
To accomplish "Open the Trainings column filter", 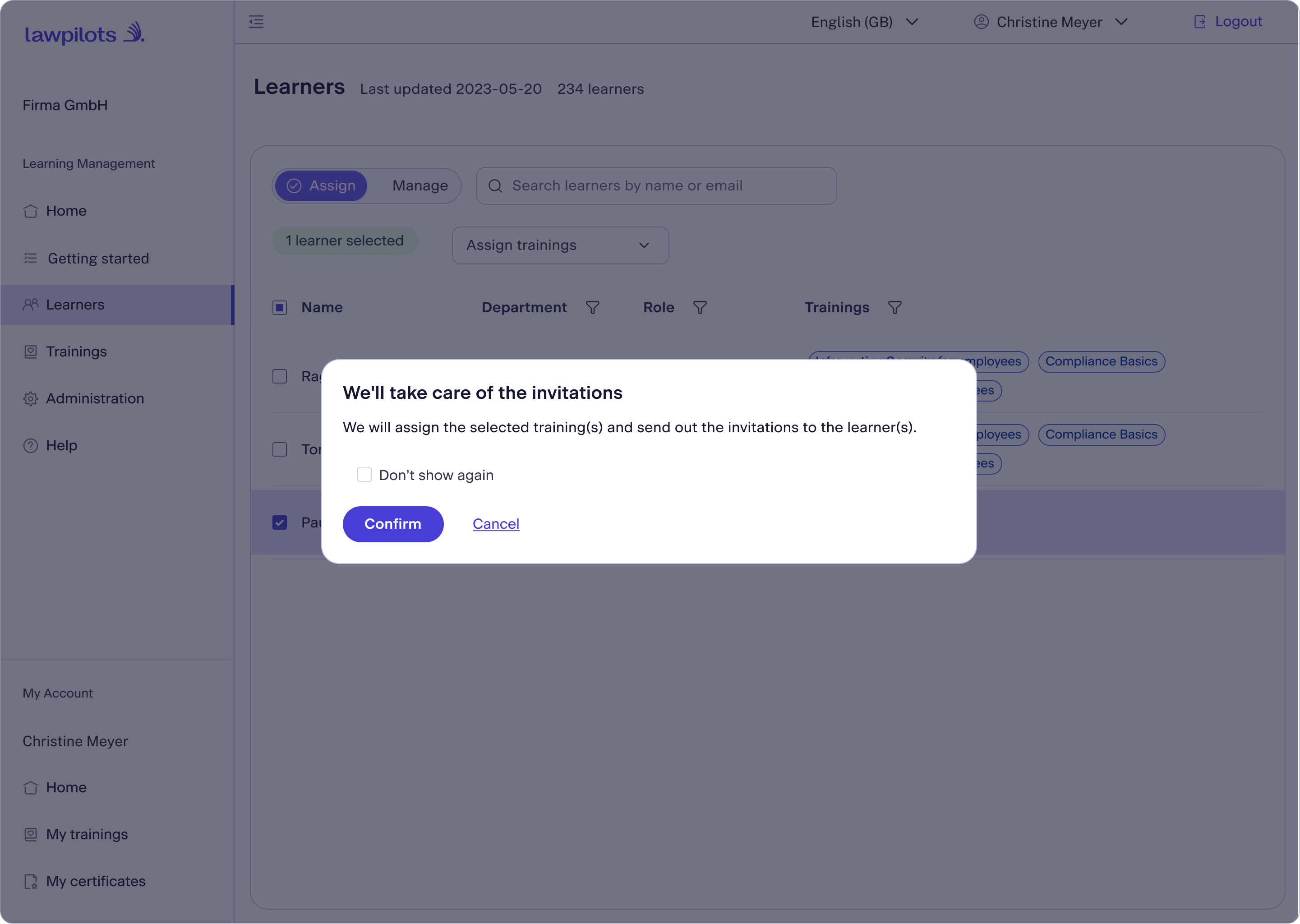I will (x=895, y=308).
